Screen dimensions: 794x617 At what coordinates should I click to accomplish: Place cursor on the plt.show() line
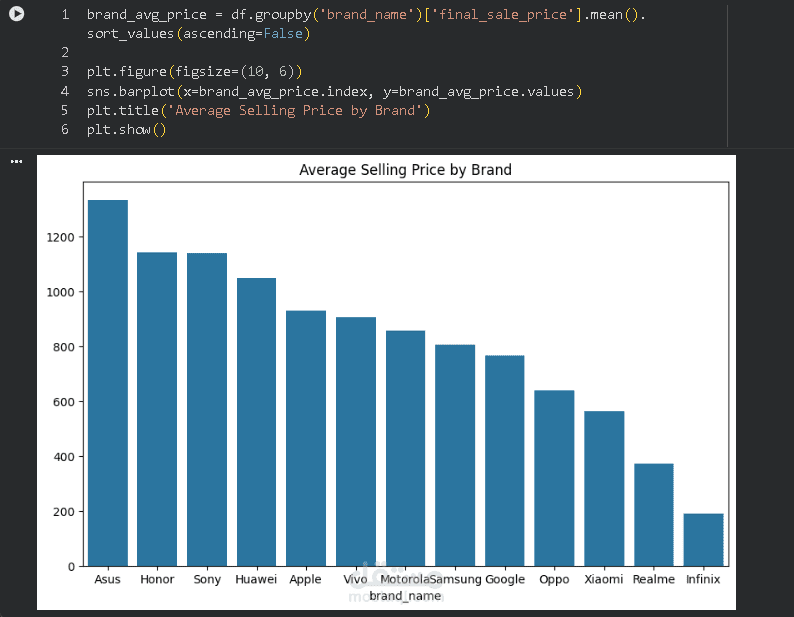[126, 130]
